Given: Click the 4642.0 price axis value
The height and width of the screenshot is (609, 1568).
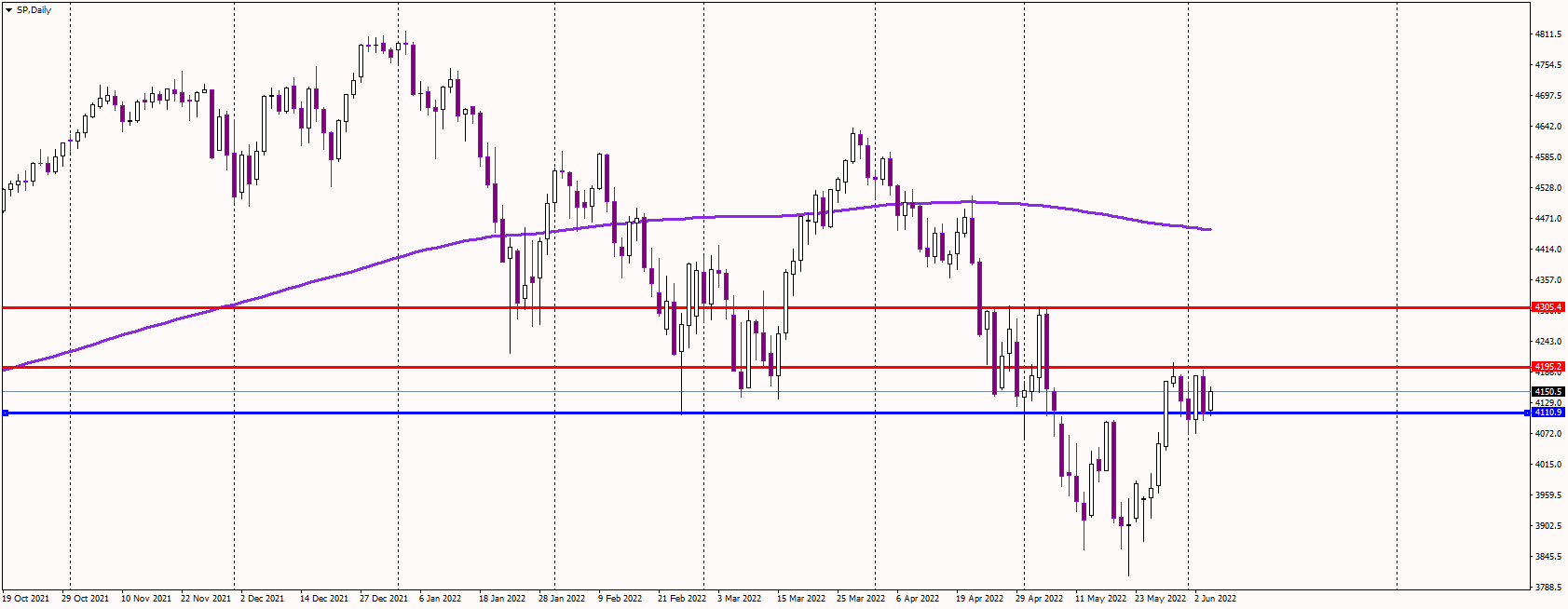Looking at the screenshot, I should [x=1548, y=127].
